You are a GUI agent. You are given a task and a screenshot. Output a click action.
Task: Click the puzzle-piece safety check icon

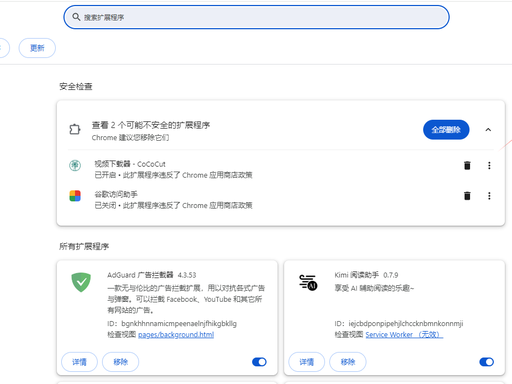(75, 129)
